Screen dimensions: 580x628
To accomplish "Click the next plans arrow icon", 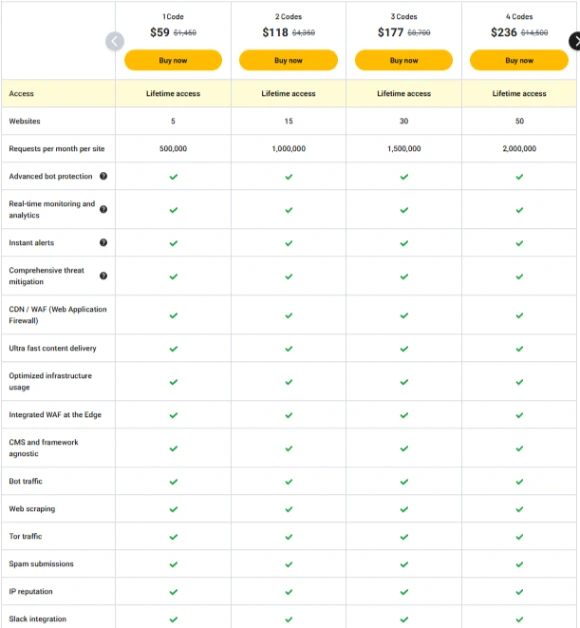I will coord(576,41).
